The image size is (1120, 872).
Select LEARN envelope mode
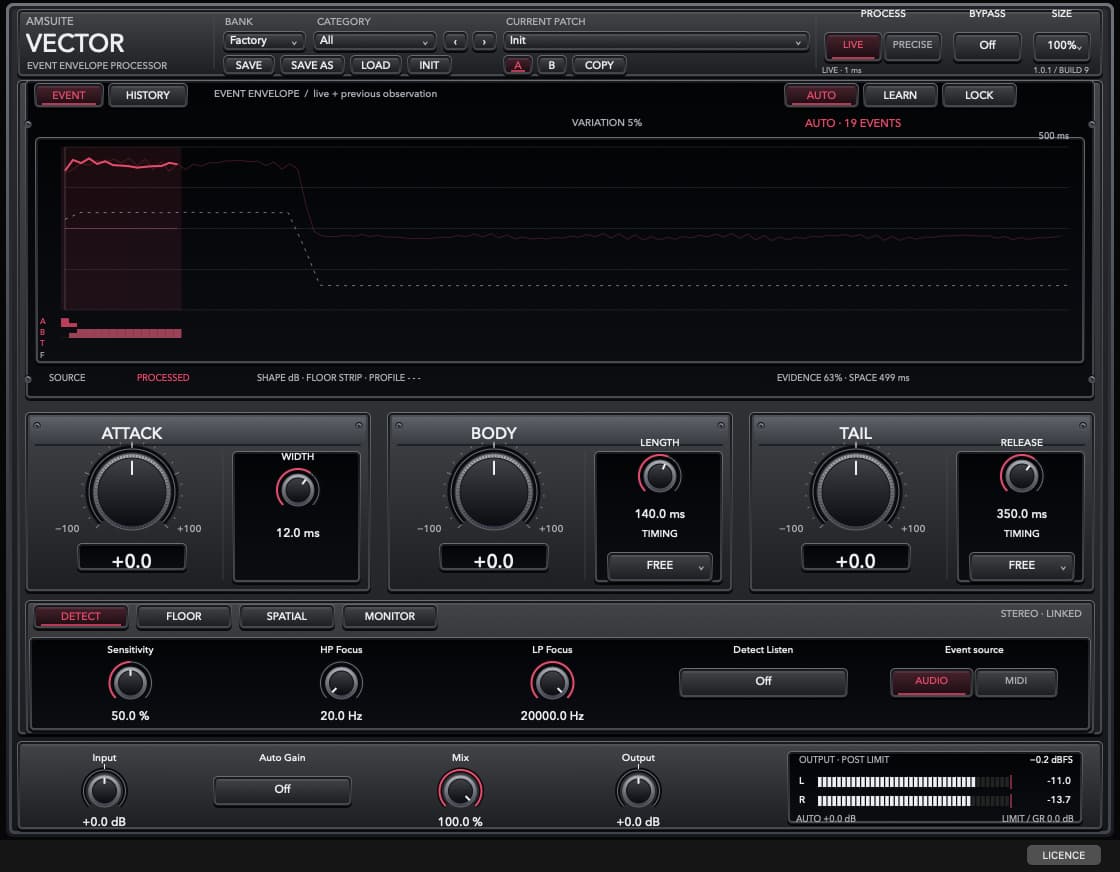[x=900, y=96]
